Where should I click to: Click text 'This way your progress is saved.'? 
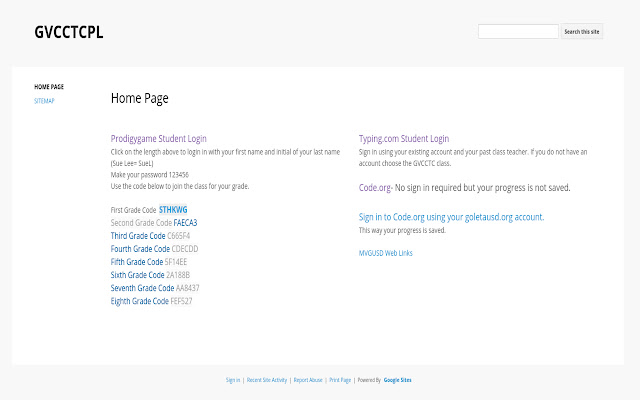click(x=402, y=230)
